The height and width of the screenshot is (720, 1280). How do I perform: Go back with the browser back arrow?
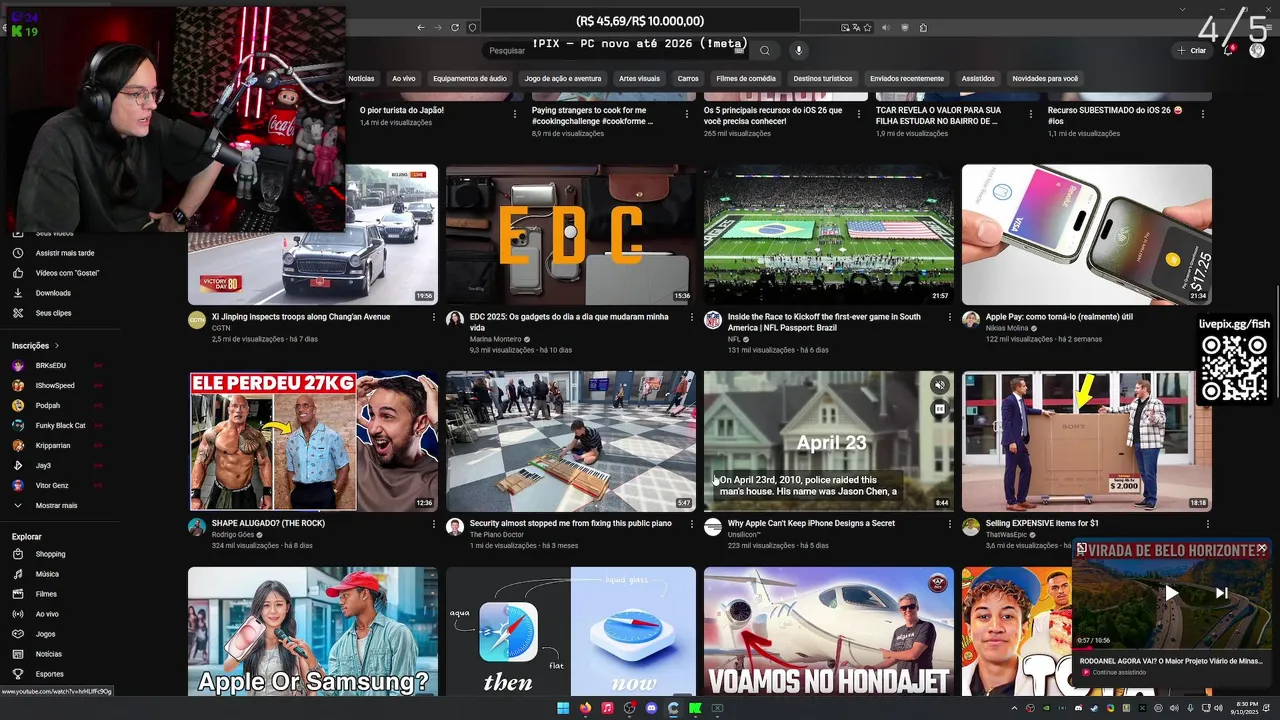421,28
